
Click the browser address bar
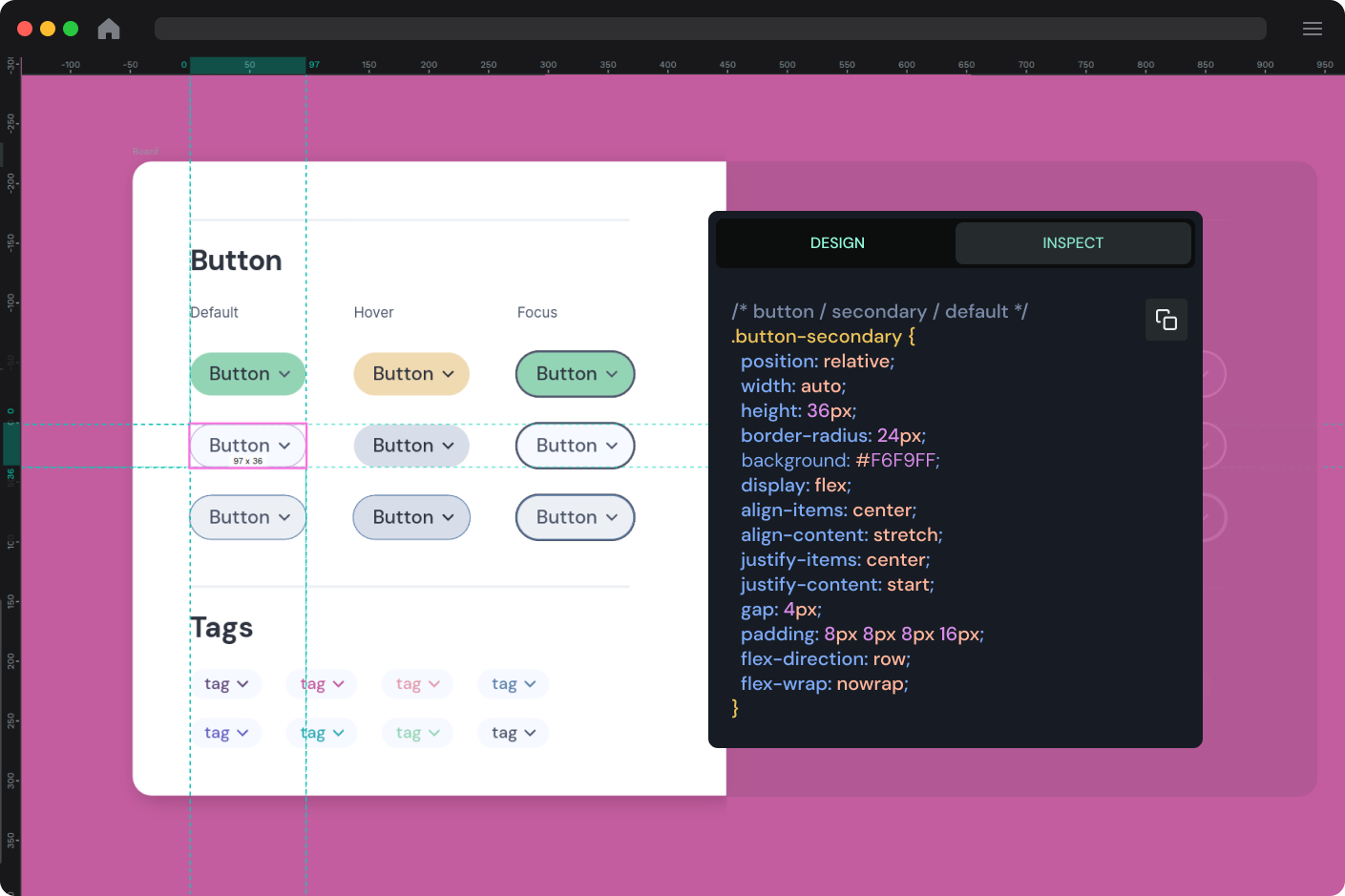pos(710,28)
